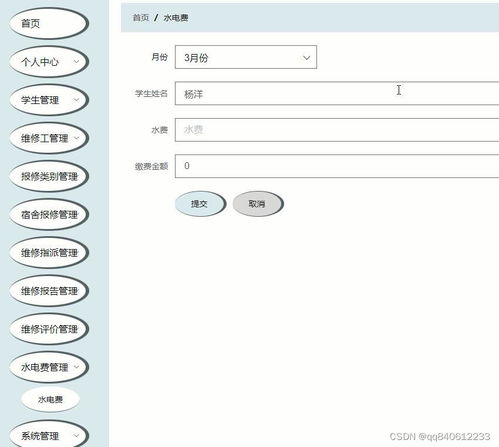
Task: Click the 提交 submit button
Action: point(200,204)
